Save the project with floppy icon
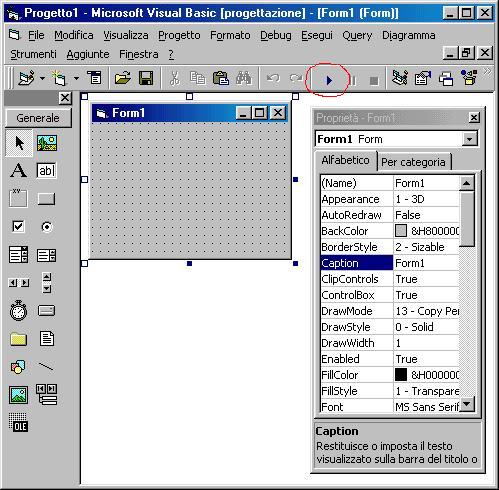Image resolution: width=499 pixels, height=490 pixels. [146, 78]
